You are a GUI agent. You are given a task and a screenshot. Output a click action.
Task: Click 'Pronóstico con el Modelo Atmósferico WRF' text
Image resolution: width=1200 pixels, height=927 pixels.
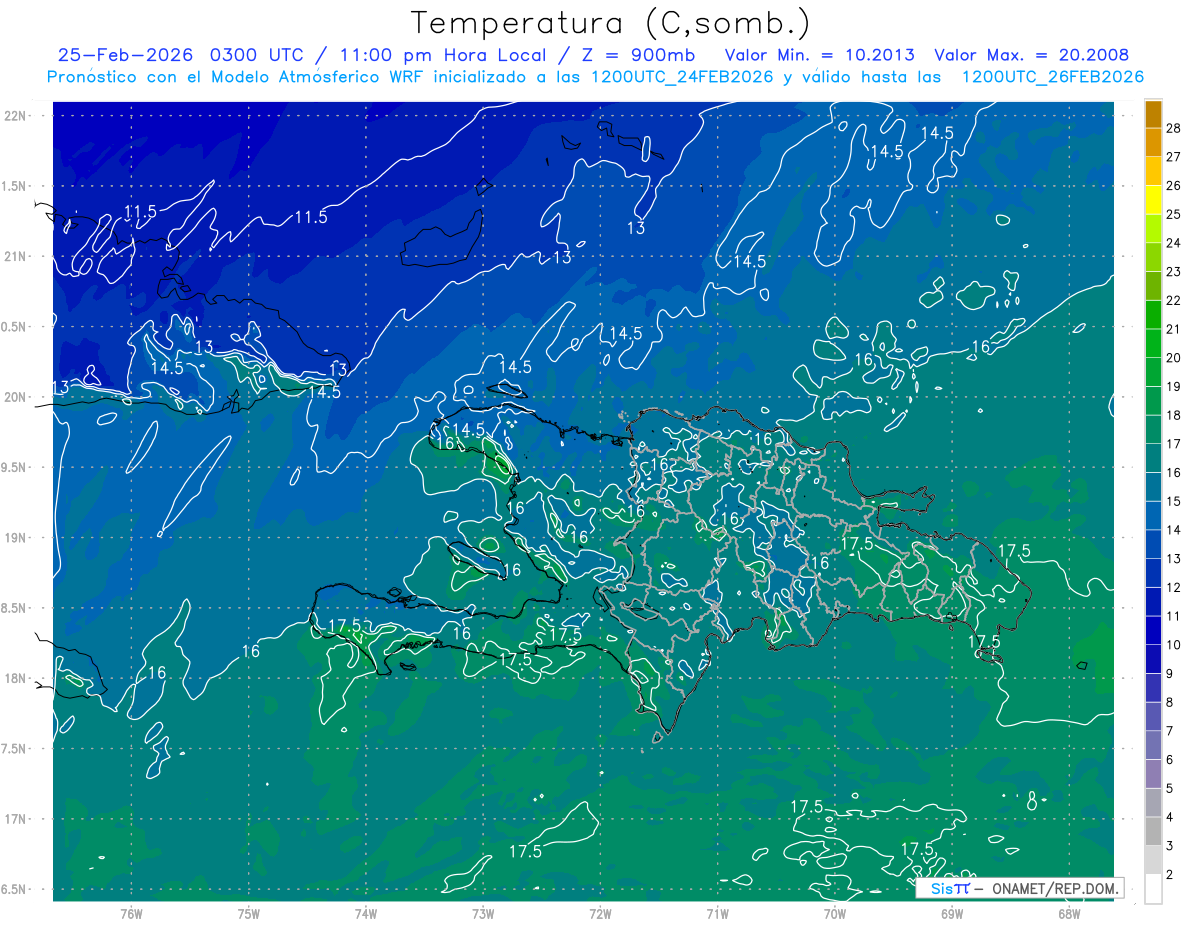[238, 77]
